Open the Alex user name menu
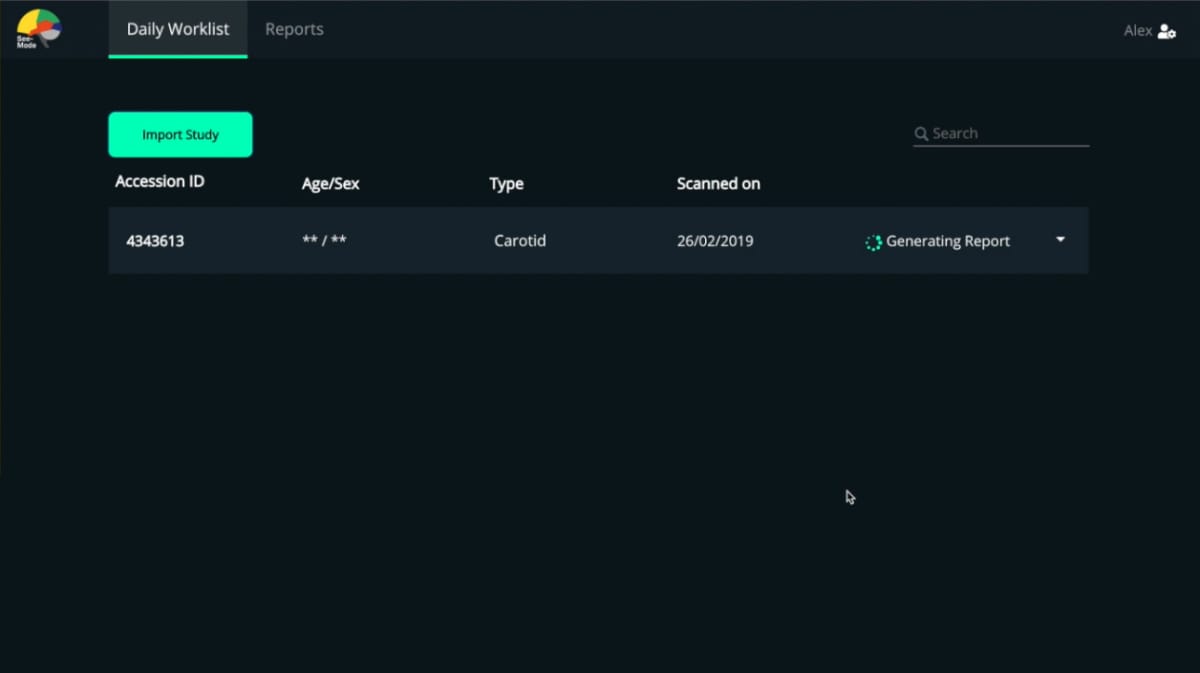This screenshot has height=673, width=1200. pos(1137,31)
